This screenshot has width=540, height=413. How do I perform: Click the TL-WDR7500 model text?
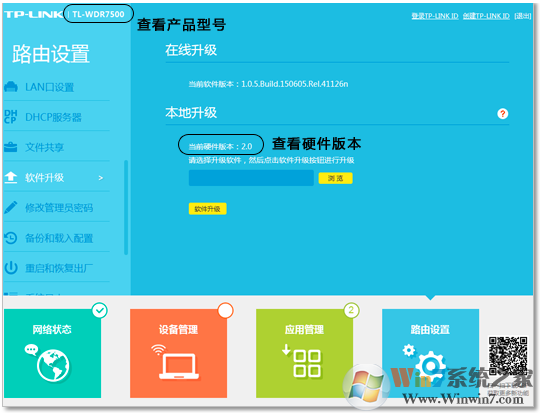click(98, 14)
